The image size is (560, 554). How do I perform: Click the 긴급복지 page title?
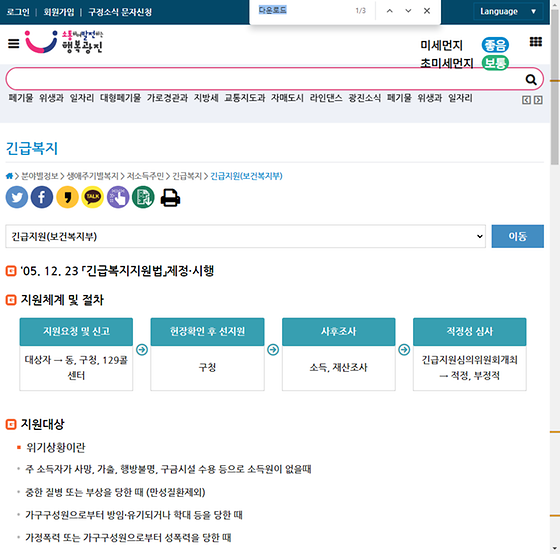tap(32, 148)
